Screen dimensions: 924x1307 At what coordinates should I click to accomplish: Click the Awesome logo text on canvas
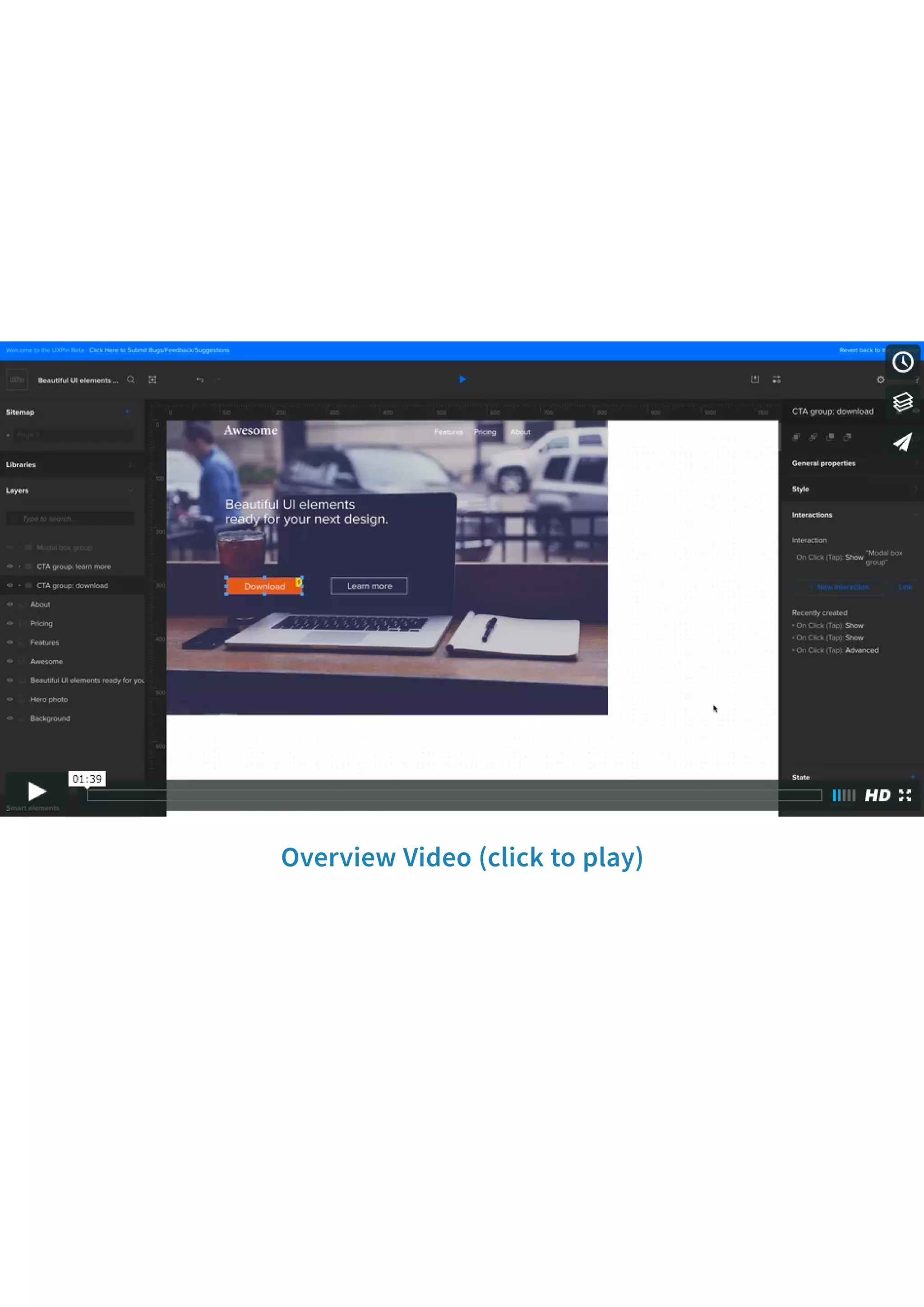pos(251,431)
